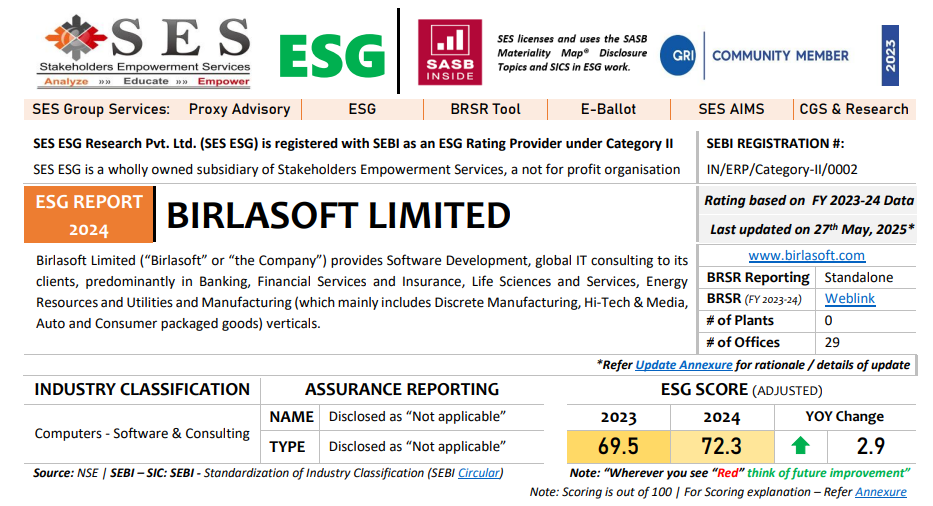The height and width of the screenshot is (506, 933).
Task: Click the green upward YOY arrow
Action: pyautogui.click(x=800, y=445)
